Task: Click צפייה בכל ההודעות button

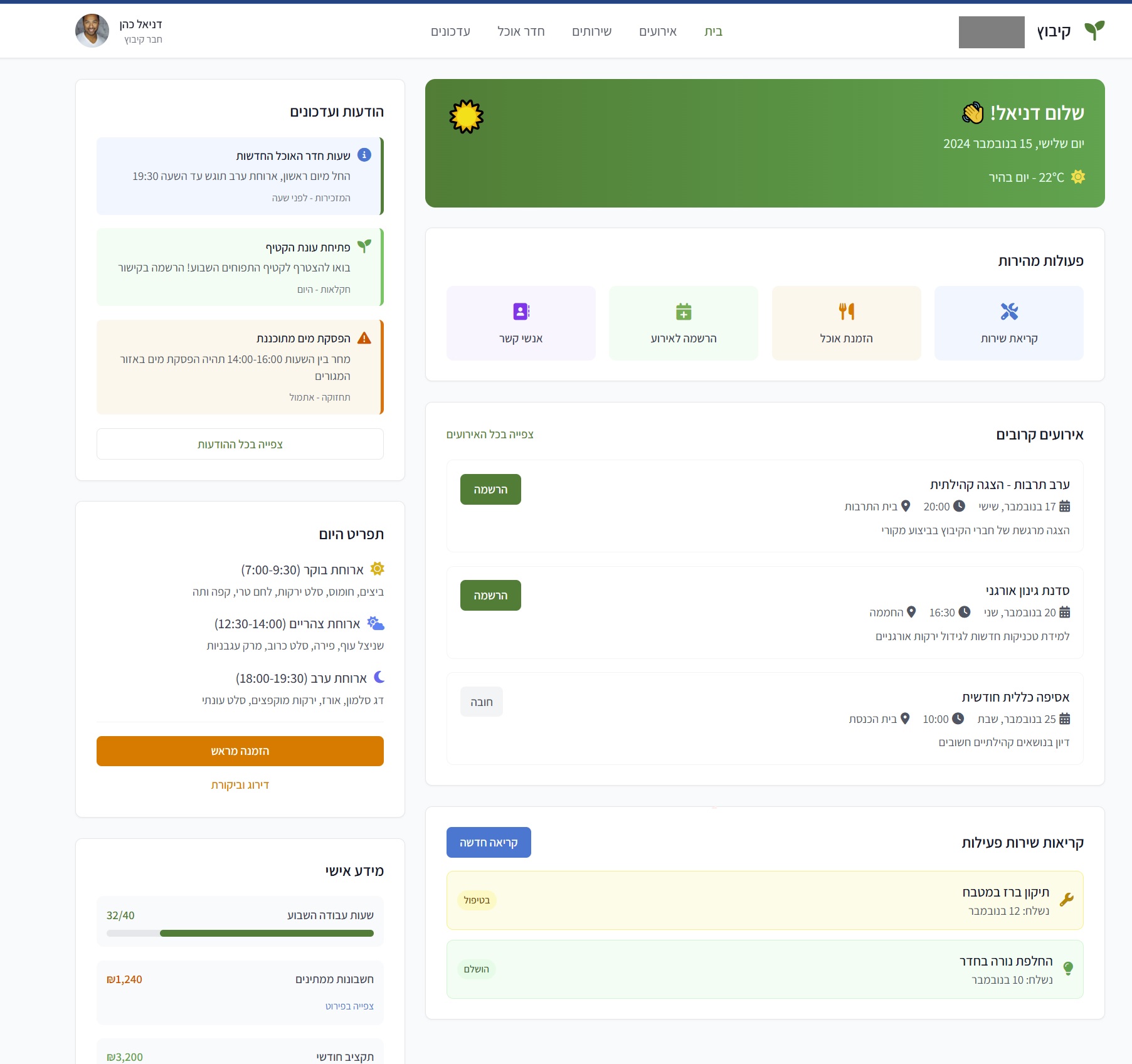Action: [x=240, y=444]
